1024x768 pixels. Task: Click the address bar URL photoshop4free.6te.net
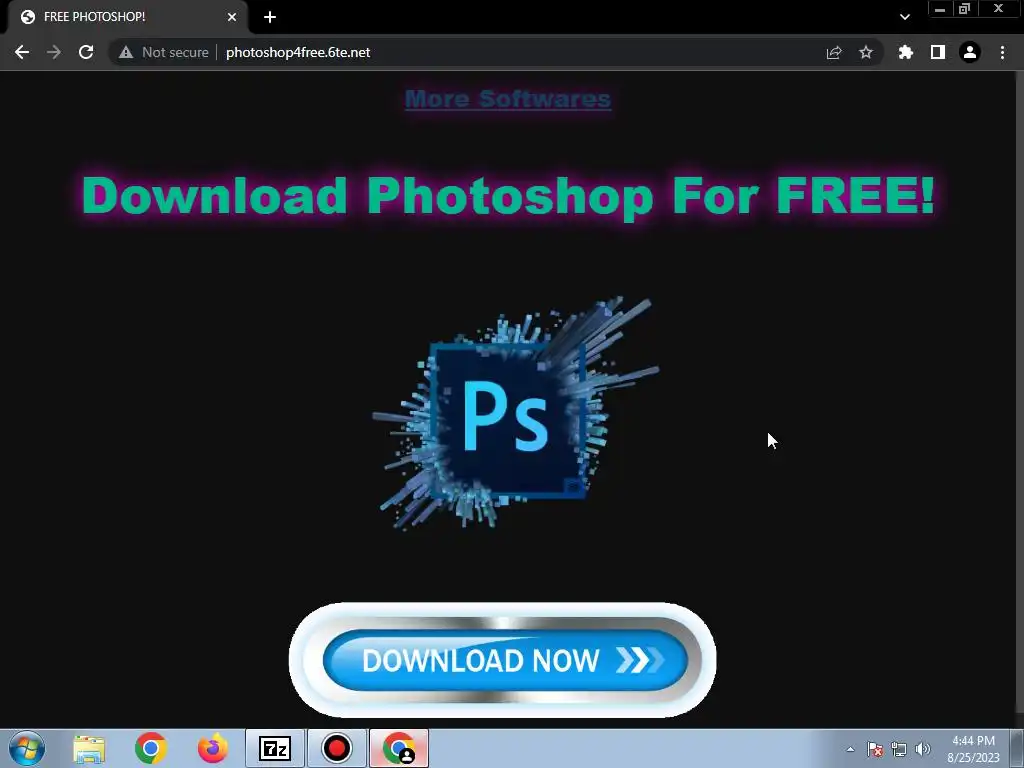298,52
